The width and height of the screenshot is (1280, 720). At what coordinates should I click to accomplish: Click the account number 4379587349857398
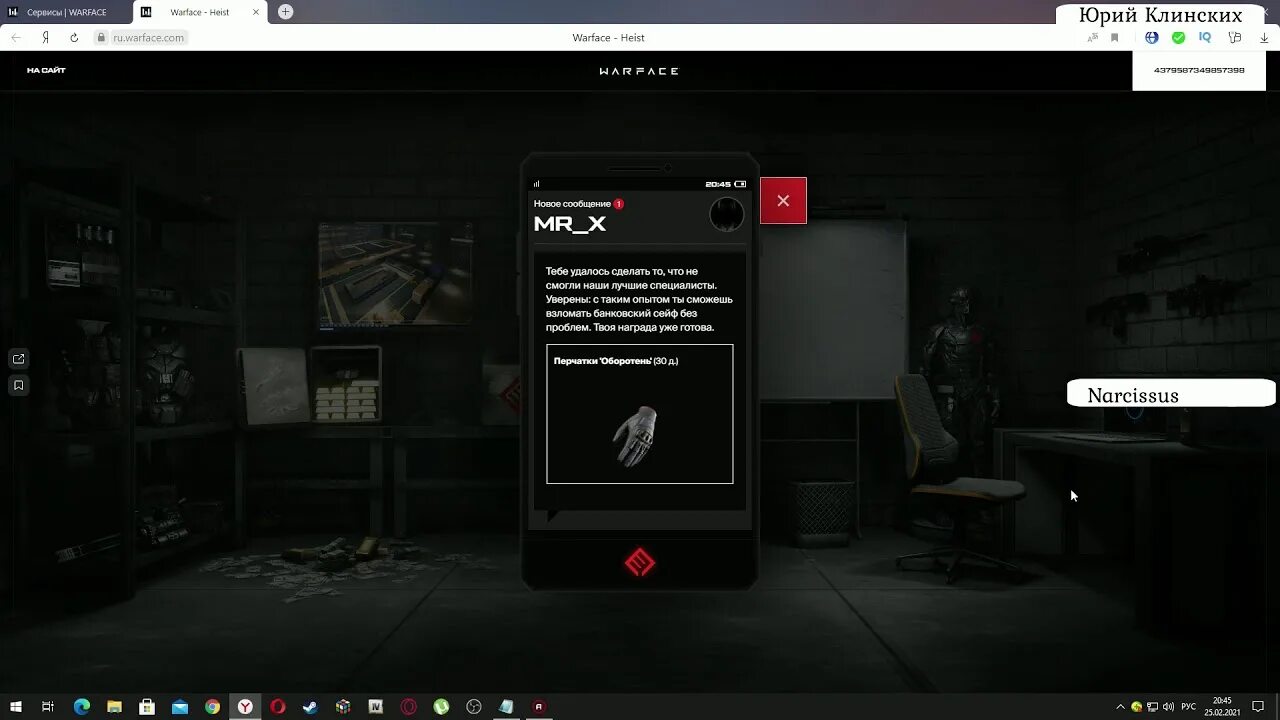(1199, 70)
